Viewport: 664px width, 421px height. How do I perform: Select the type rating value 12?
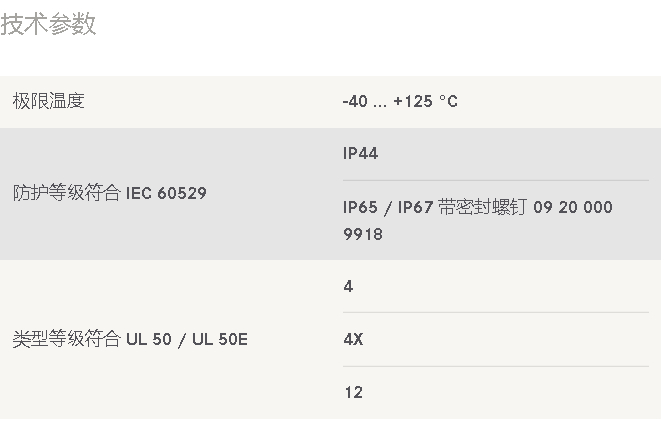(x=354, y=392)
